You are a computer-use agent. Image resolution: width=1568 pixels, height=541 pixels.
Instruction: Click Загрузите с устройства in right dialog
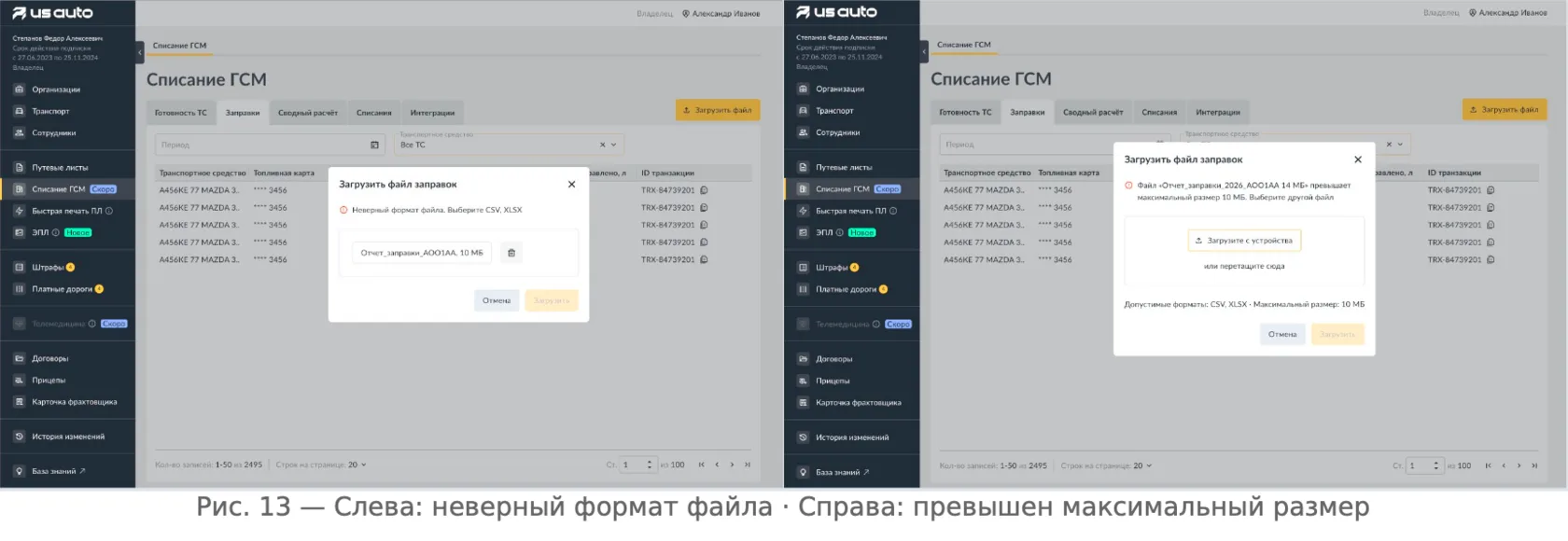[1244, 241]
